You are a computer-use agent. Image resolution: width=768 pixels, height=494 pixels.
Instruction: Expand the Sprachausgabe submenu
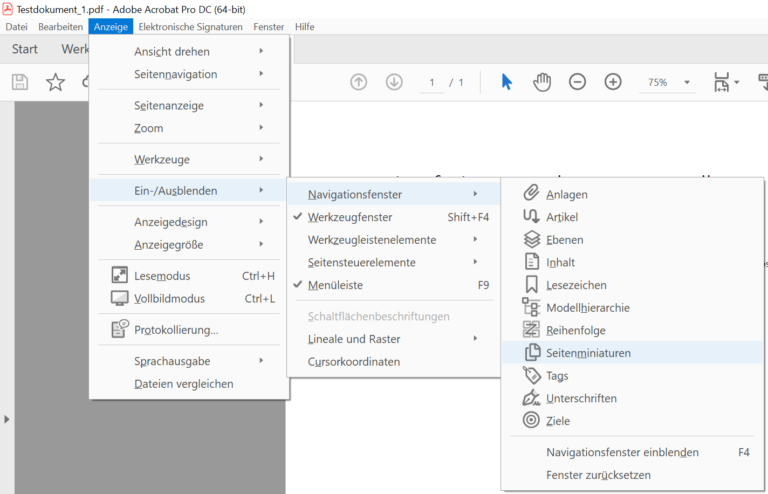[189, 361]
